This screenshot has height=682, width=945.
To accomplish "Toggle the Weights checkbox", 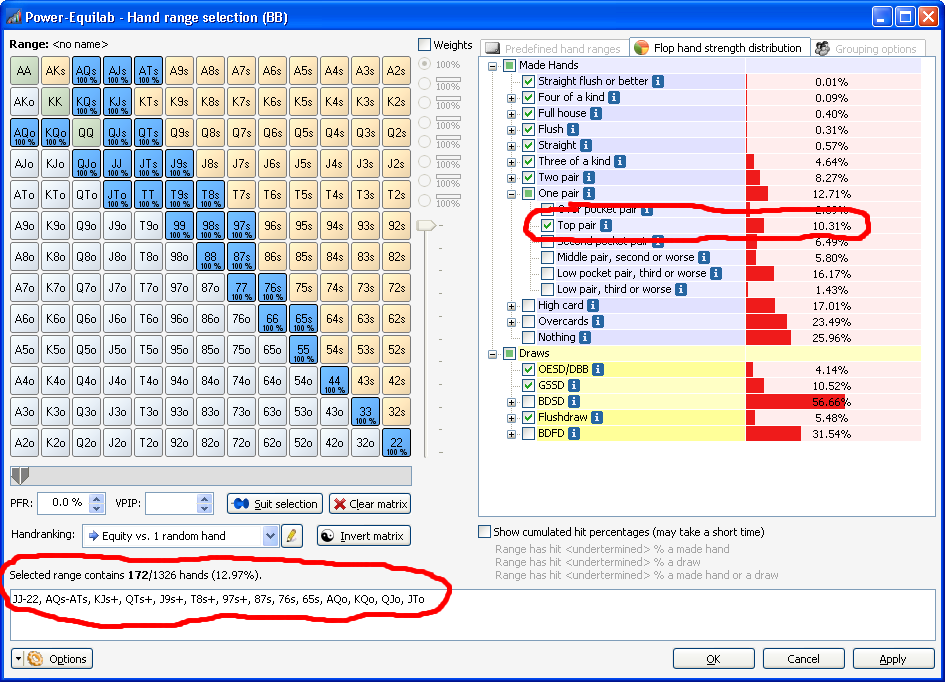I will 424,45.
